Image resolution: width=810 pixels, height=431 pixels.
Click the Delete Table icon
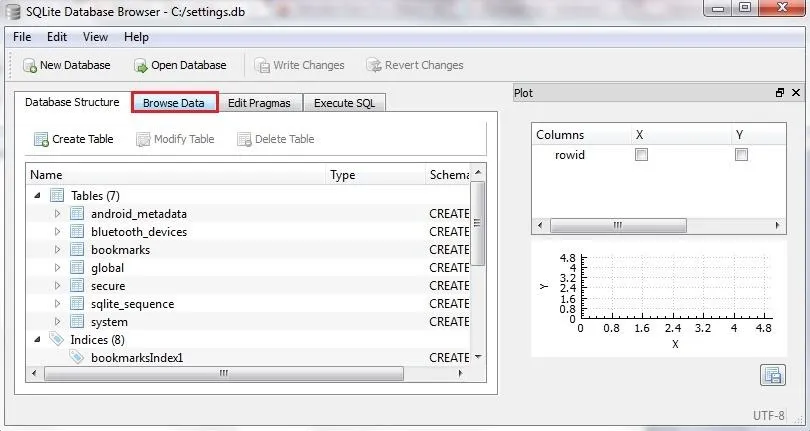tap(244, 140)
